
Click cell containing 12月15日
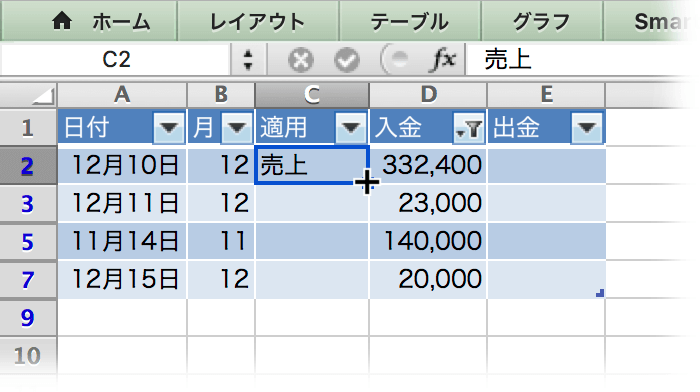tap(122, 279)
